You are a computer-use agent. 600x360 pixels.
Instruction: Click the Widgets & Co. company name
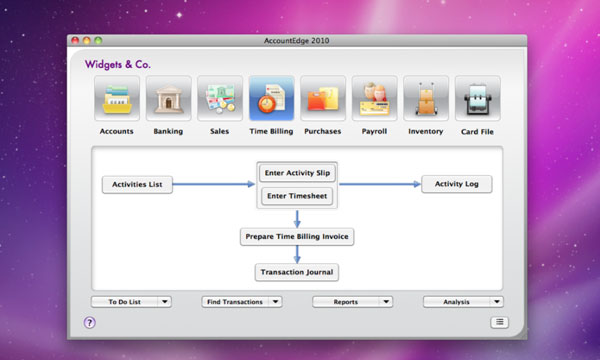pos(118,64)
